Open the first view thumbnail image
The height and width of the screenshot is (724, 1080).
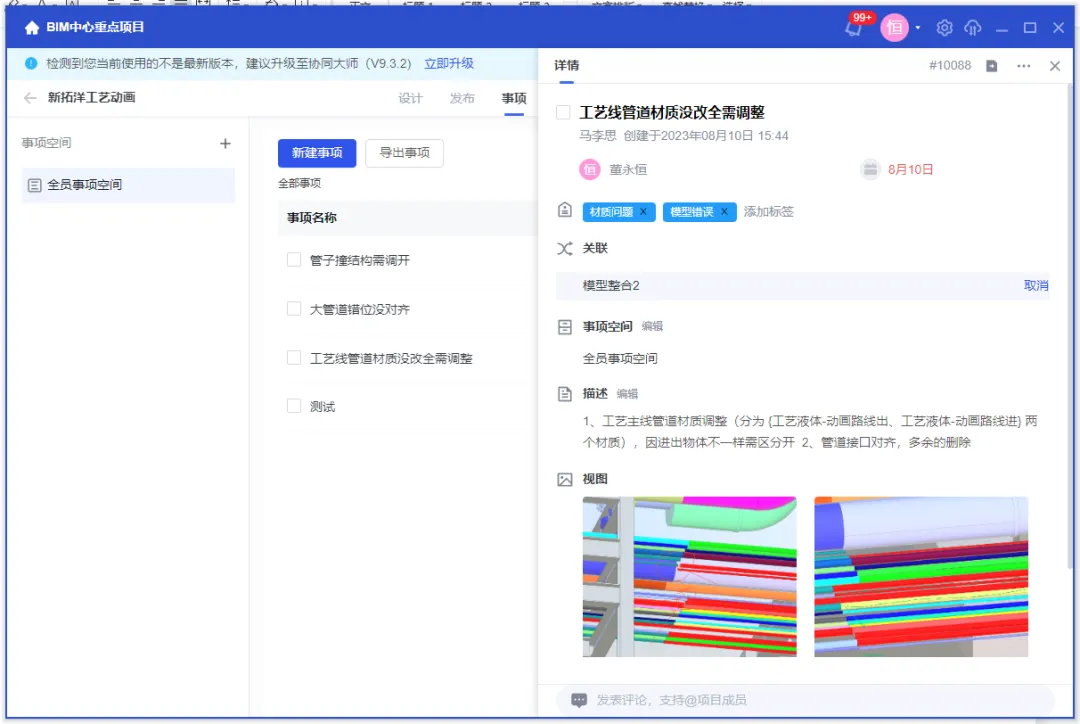tap(689, 576)
